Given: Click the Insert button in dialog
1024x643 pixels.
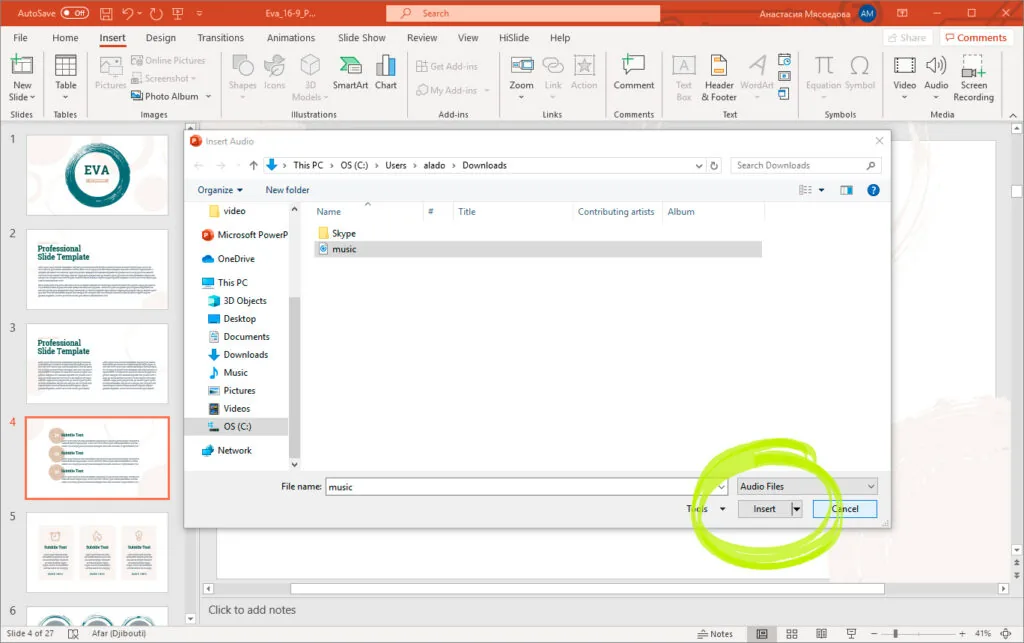Looking at the screenshot, I should 764,509.
